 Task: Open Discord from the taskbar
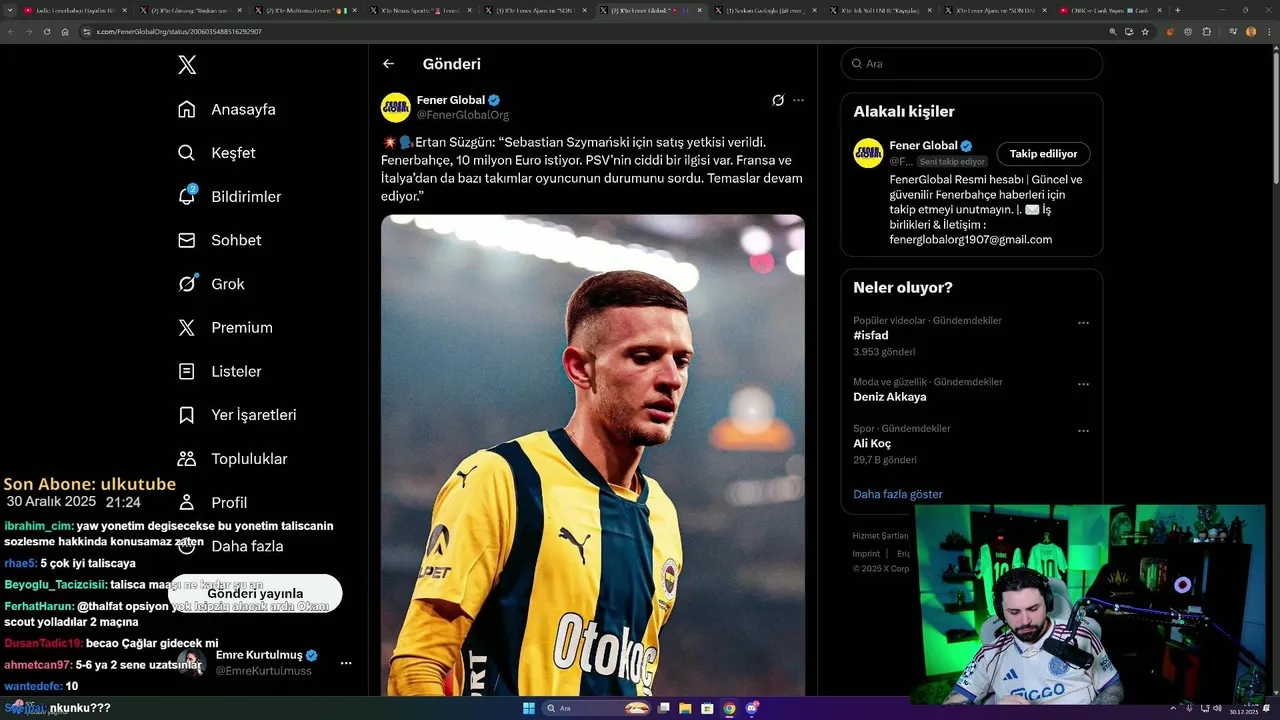[751, 708]
